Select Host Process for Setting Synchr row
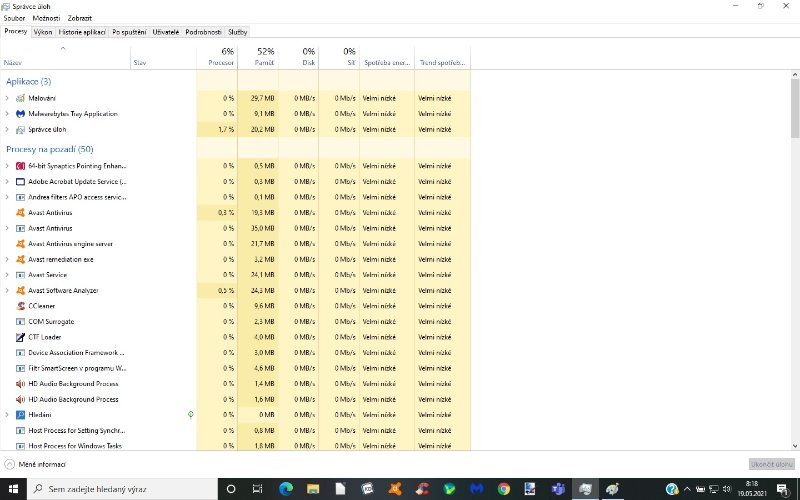The width and height of the screenshot is (800, 500). [235, 430]
